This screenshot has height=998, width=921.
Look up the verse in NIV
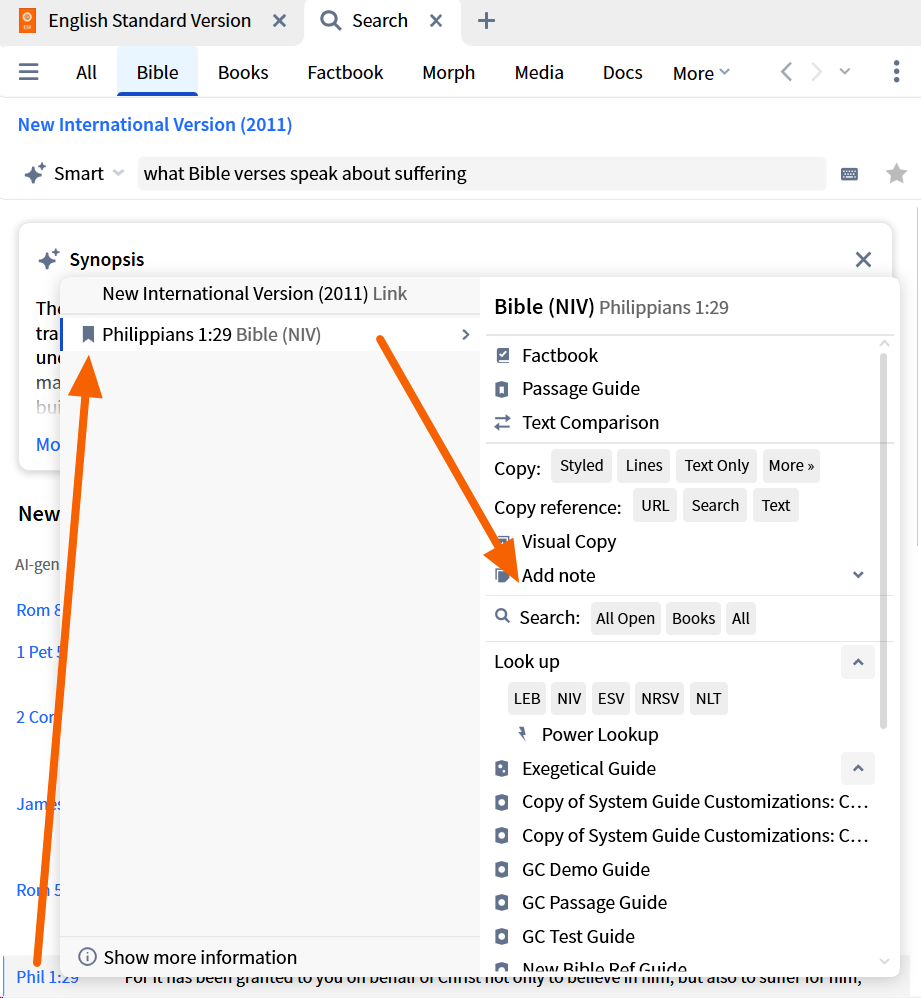point(569,699)
